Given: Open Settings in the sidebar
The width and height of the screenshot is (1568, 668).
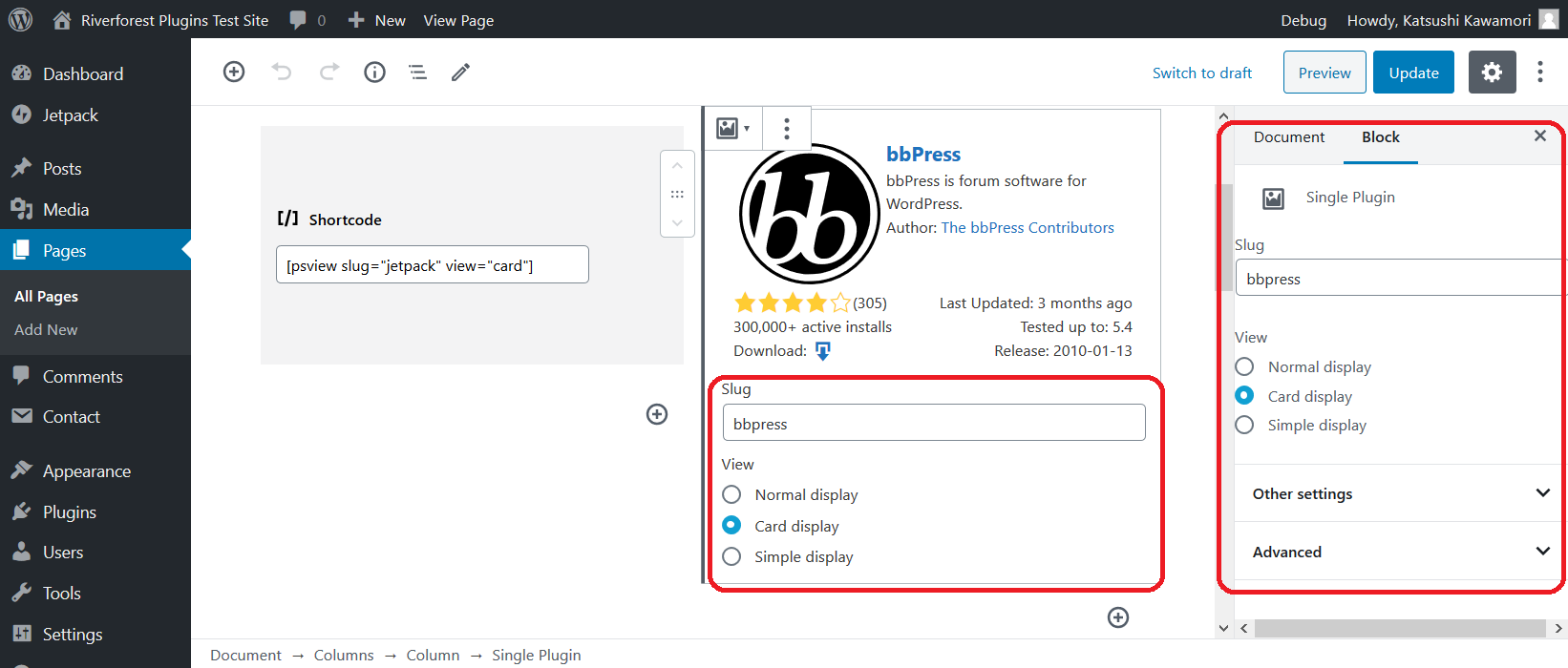Looking at the screenshot, I should [72, 634].
